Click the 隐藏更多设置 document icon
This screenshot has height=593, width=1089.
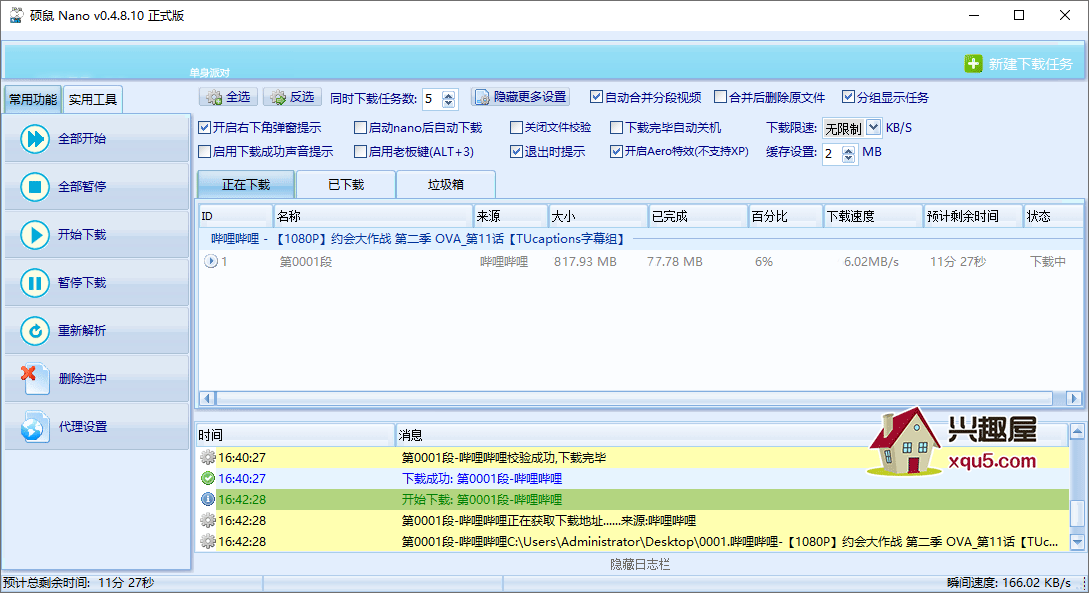tap(482, 97)
